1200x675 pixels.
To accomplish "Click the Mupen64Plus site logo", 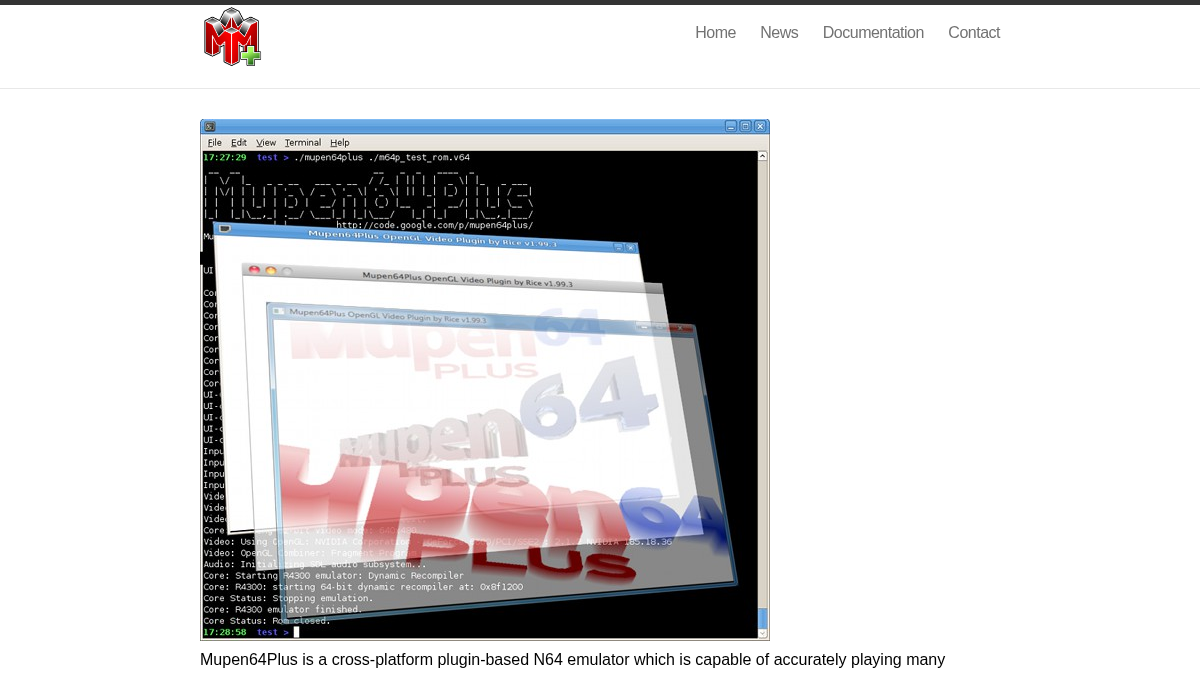I will (x=232, y=37).
